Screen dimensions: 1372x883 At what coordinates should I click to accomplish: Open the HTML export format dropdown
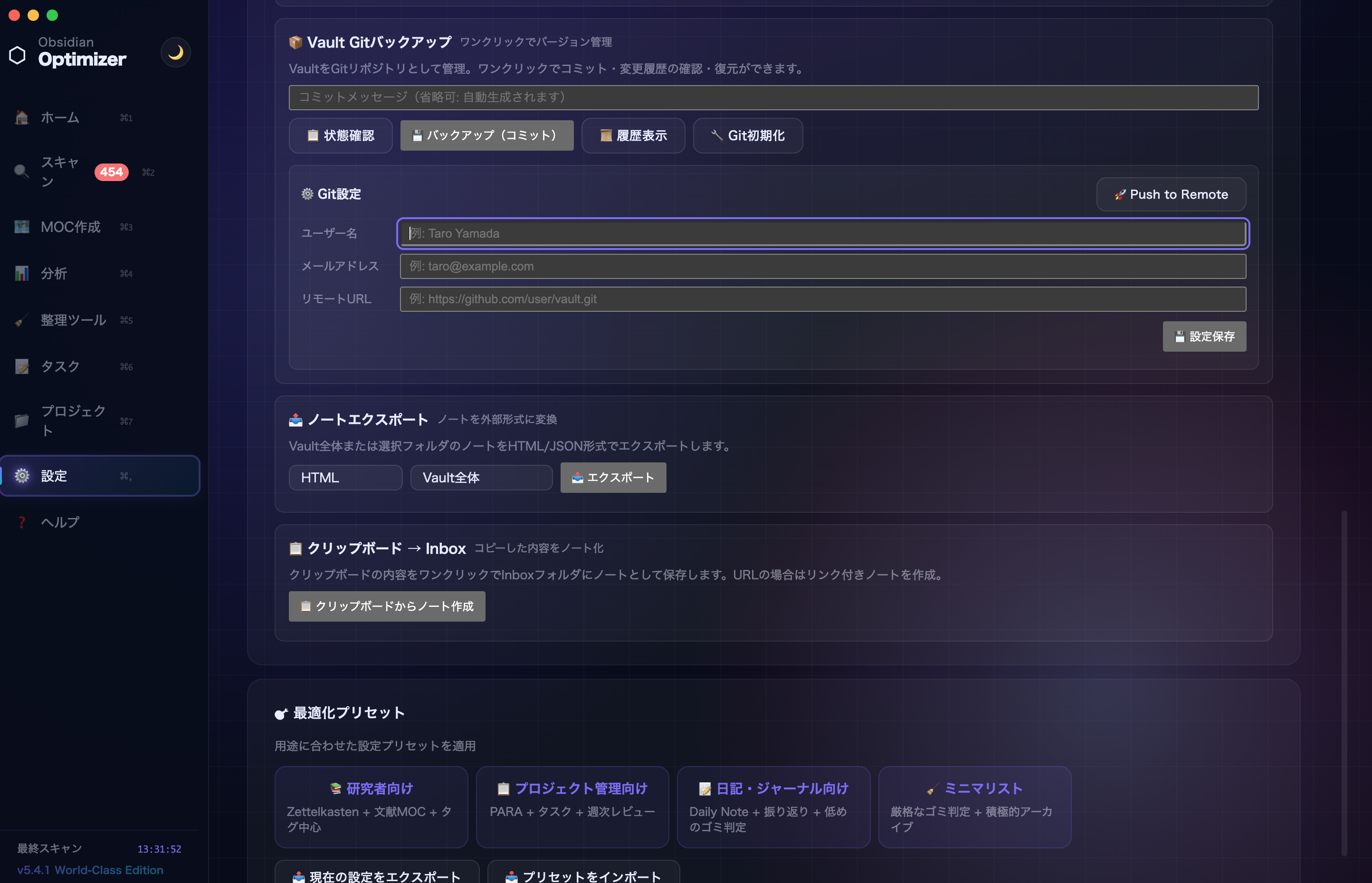(345, 478)
